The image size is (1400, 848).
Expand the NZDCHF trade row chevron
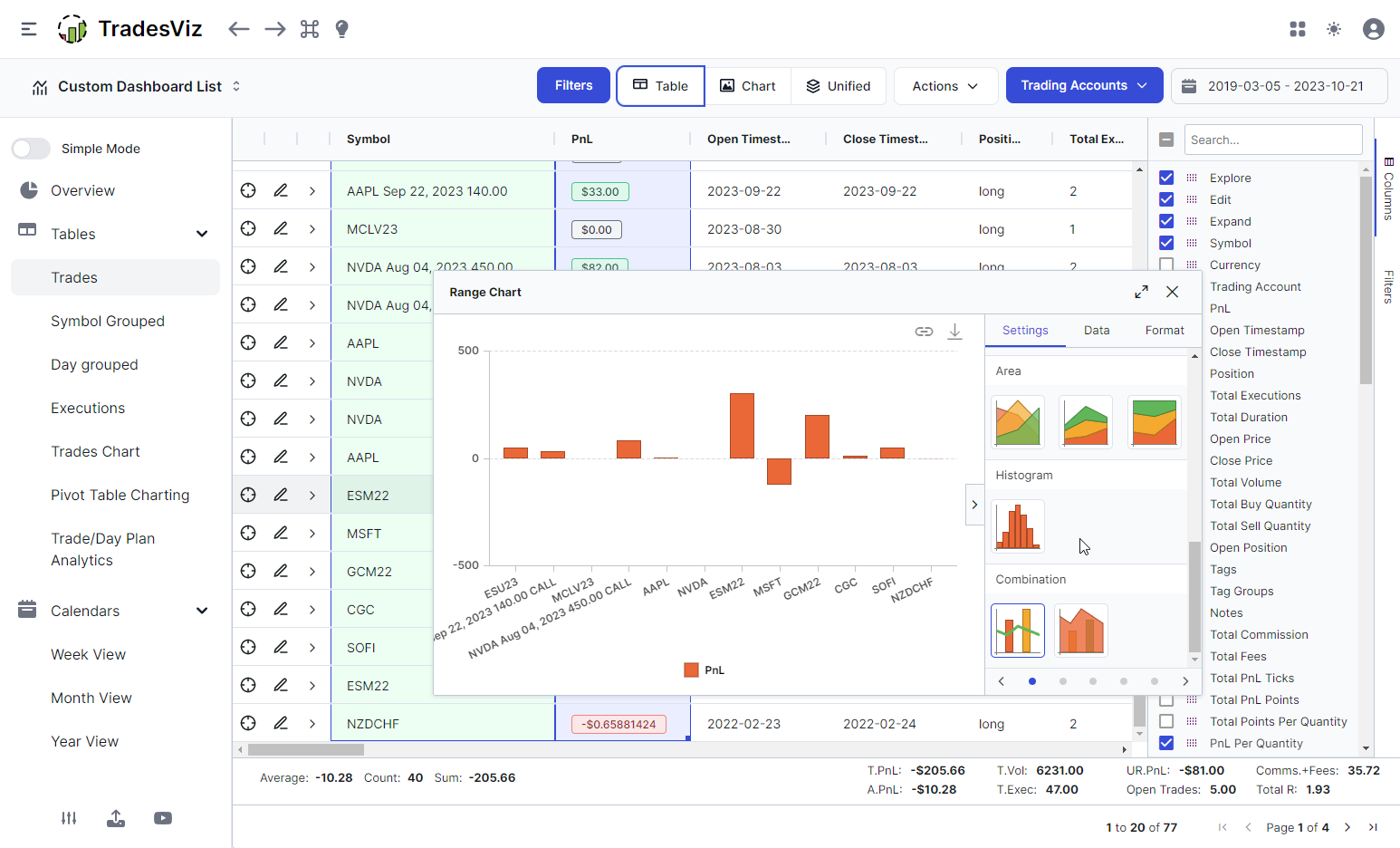pyautogui.click(x=312, y=723)
